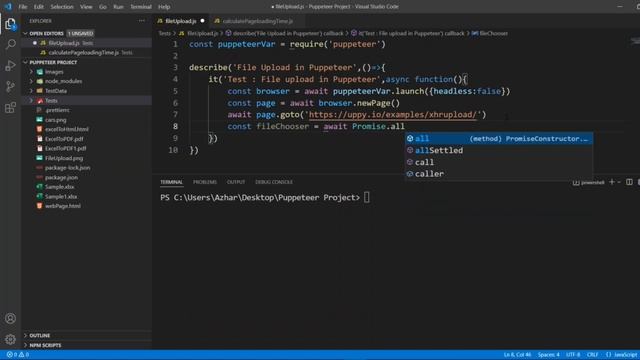Image resolution: width=640 pixels, height=360 pixels.
Task: Change line ending via CRLF status item
Action: [x=593, y=355]
